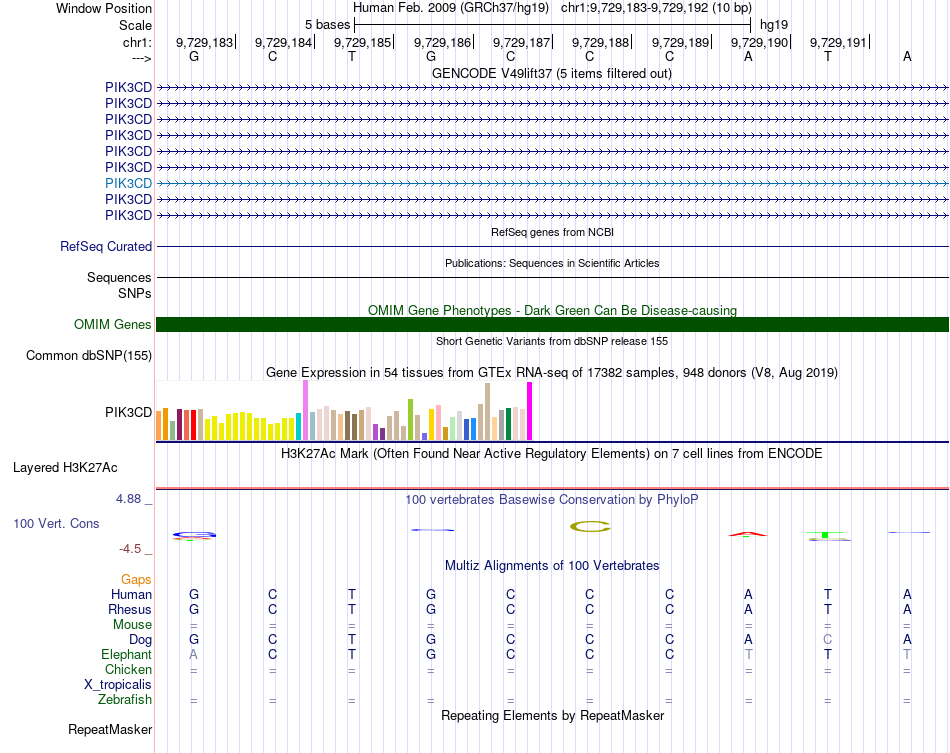Click position marker 9,729,189
Screen dimensions: 950x753
(x=680, y=42)
